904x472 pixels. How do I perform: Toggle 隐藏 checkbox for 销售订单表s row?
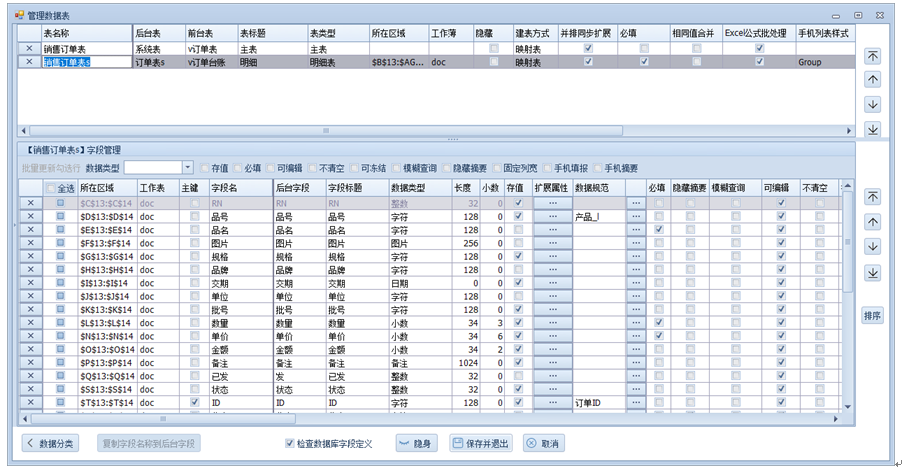coord(494,61)
